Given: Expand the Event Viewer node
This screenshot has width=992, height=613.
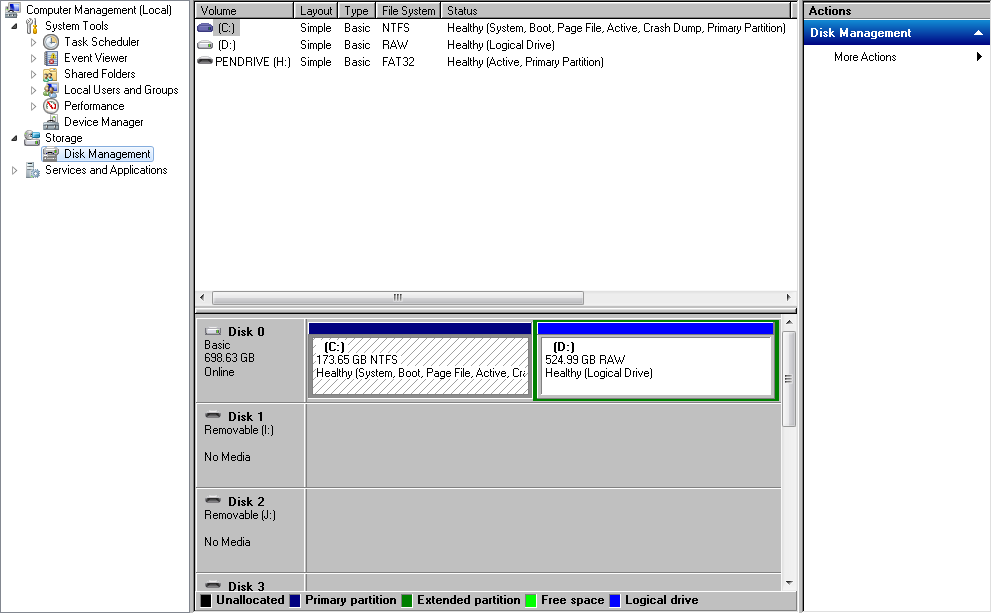Looking at the screenshot, I should click(34, 58).
